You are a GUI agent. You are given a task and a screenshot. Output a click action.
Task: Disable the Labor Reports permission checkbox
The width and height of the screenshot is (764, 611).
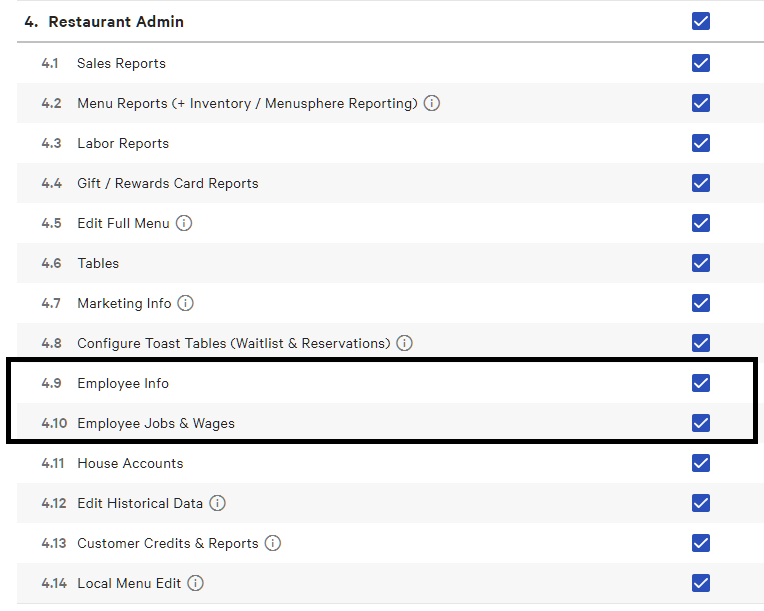701,143
